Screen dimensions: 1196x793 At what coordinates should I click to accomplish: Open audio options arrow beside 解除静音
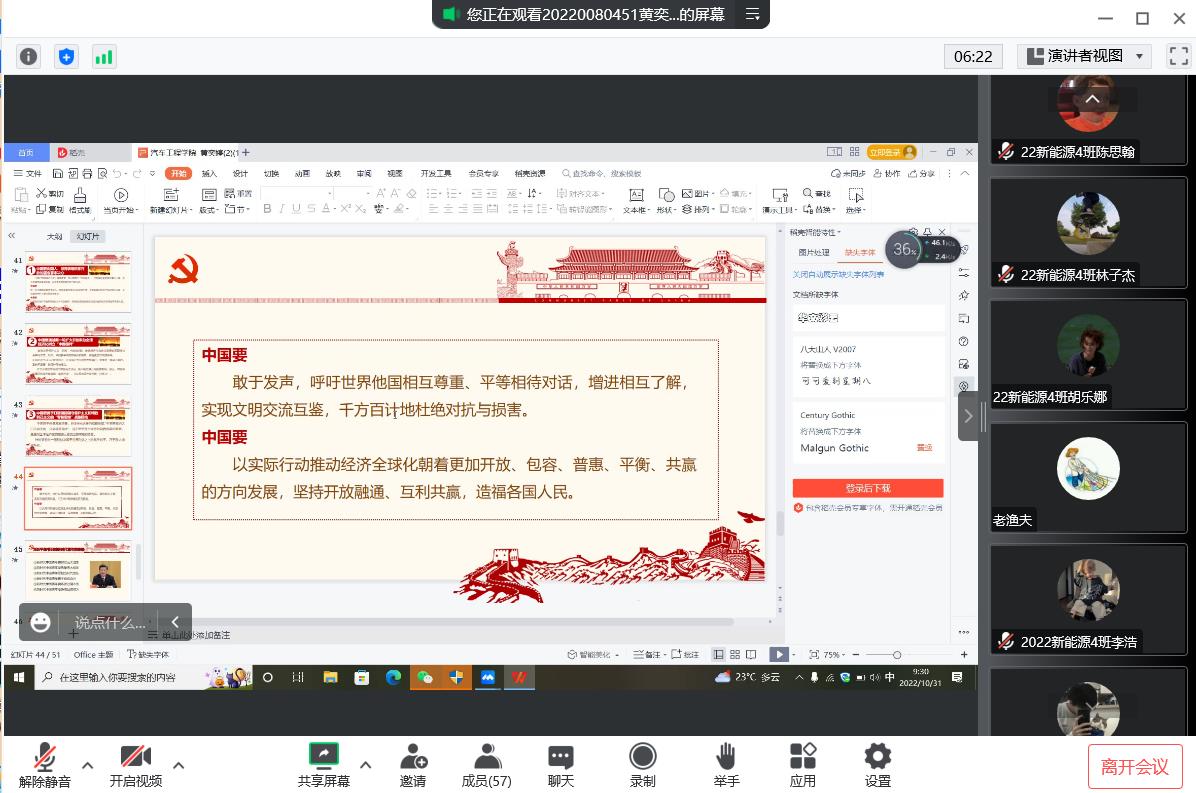(87, 766)
